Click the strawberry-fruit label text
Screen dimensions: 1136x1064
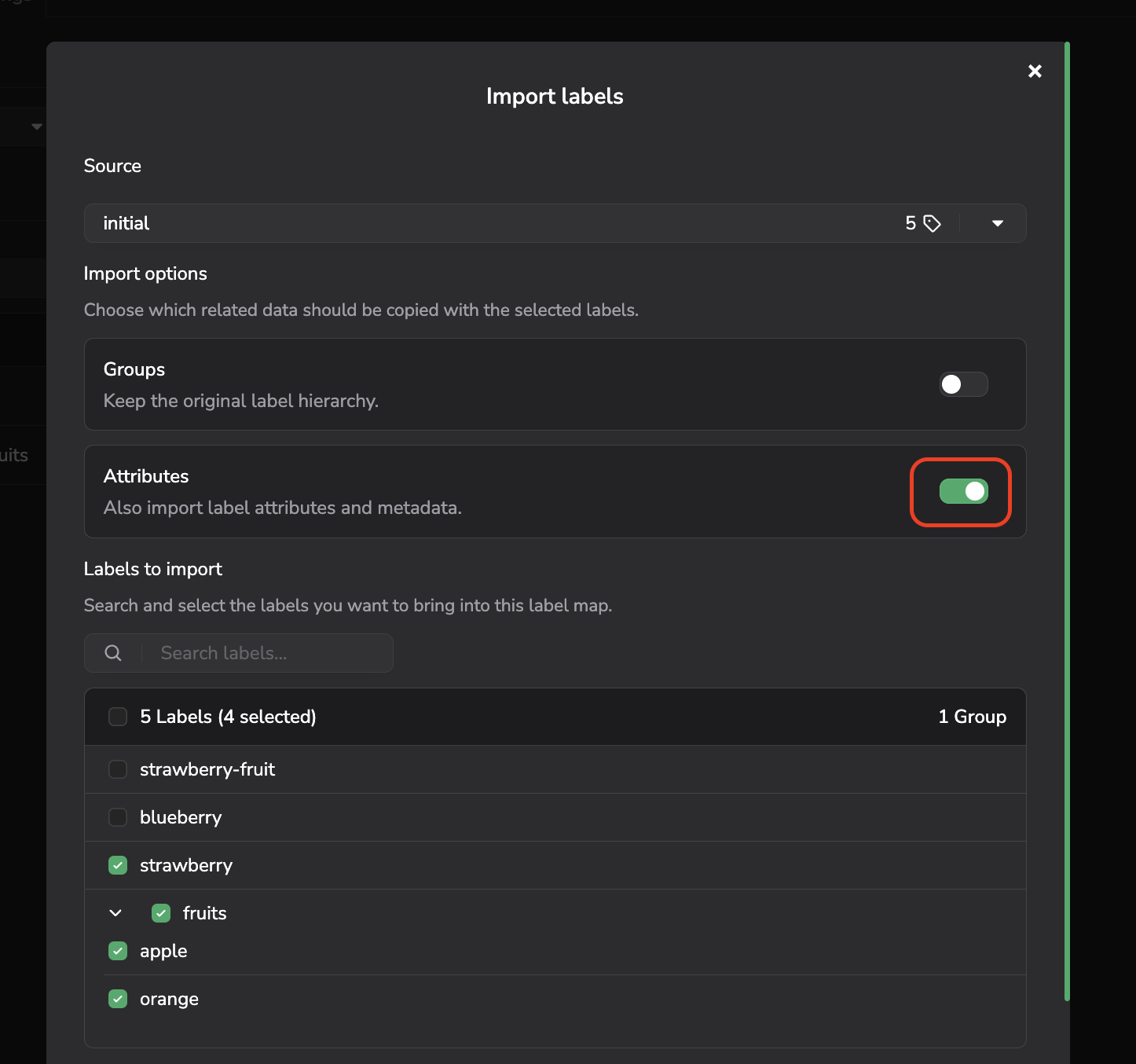pyautogui.click(x=207, y=769)
